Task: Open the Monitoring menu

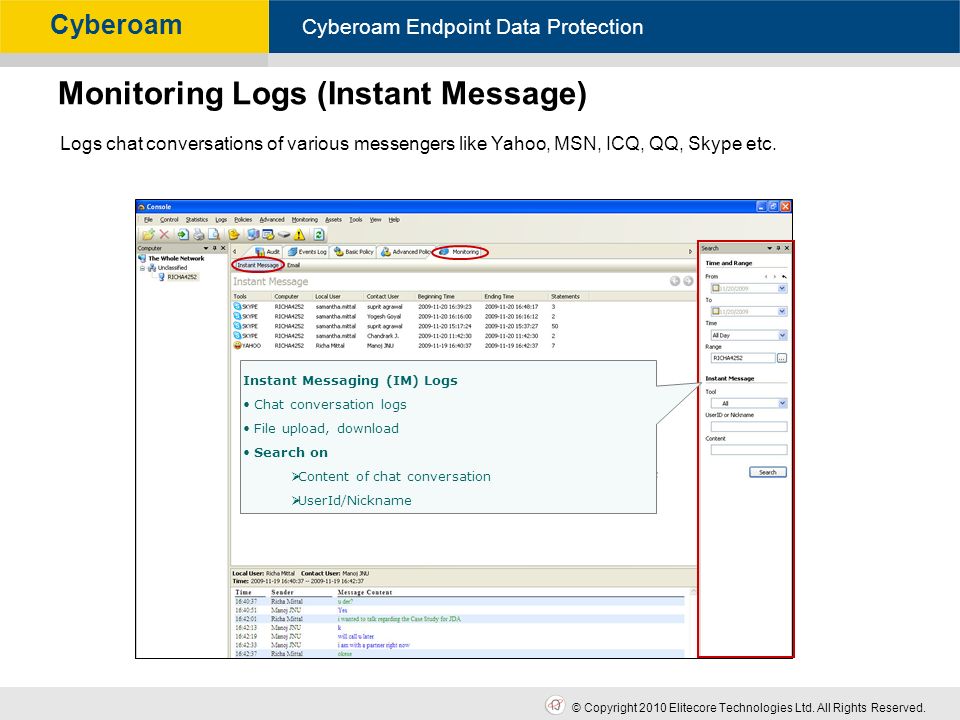Action: pyautogui.click(x=305, y=220)
